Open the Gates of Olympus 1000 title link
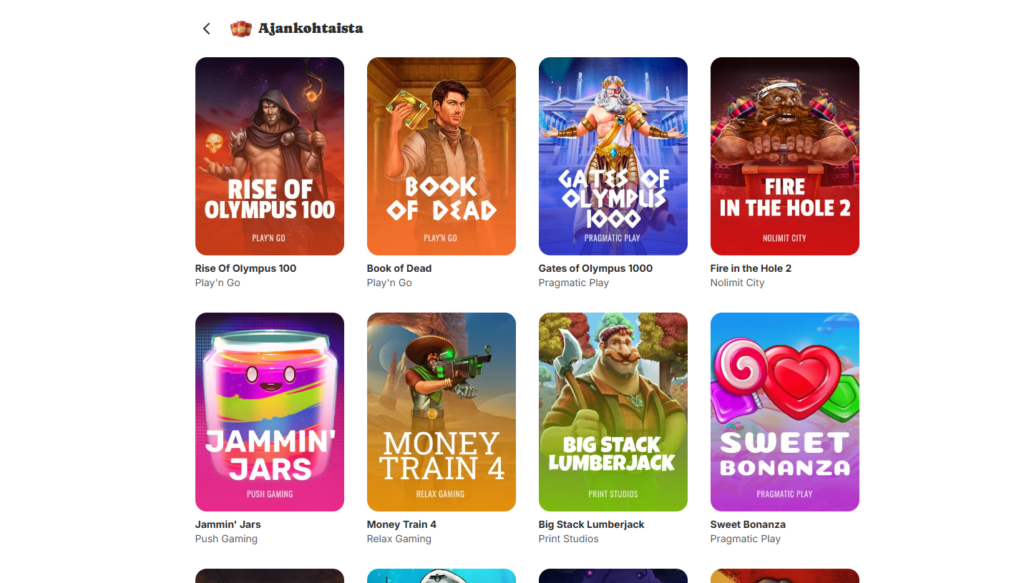This screenshot has height=583, width=1024. click(596, 268)
